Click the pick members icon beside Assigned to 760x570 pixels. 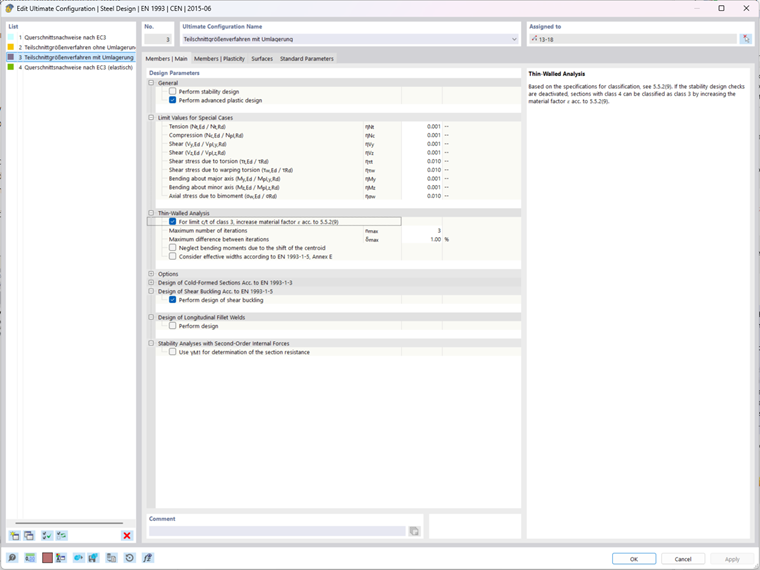[x=745, y=39]
